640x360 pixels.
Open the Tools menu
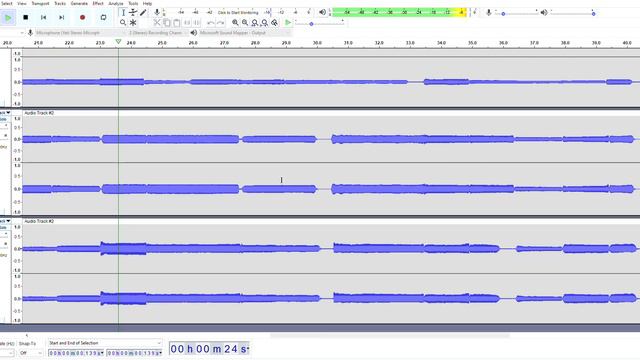(x=133, y=3)
